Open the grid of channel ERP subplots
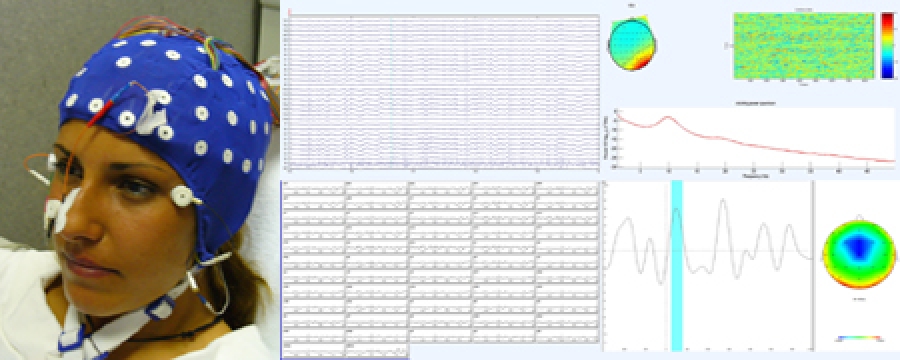900x360 pixels. pyautogui.click(x=441, y=269)
